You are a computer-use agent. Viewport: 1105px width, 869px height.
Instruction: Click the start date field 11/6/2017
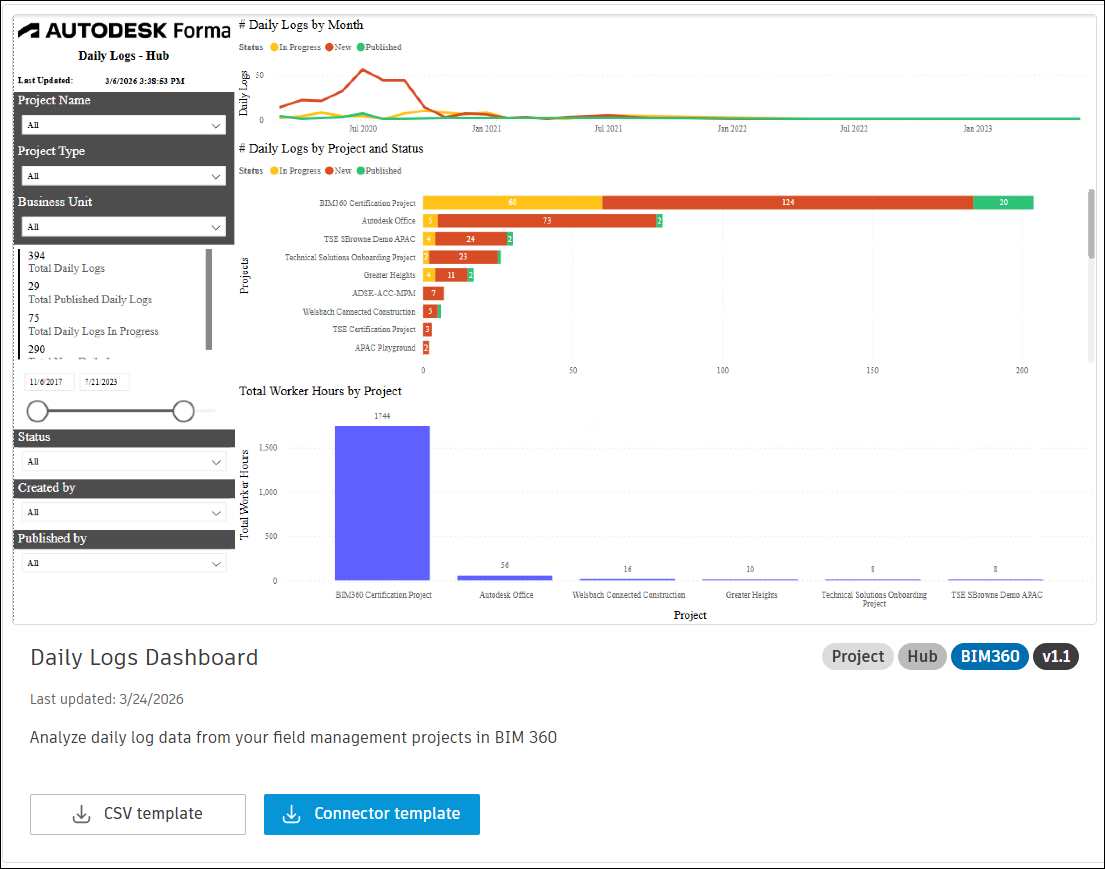(49, 382)
